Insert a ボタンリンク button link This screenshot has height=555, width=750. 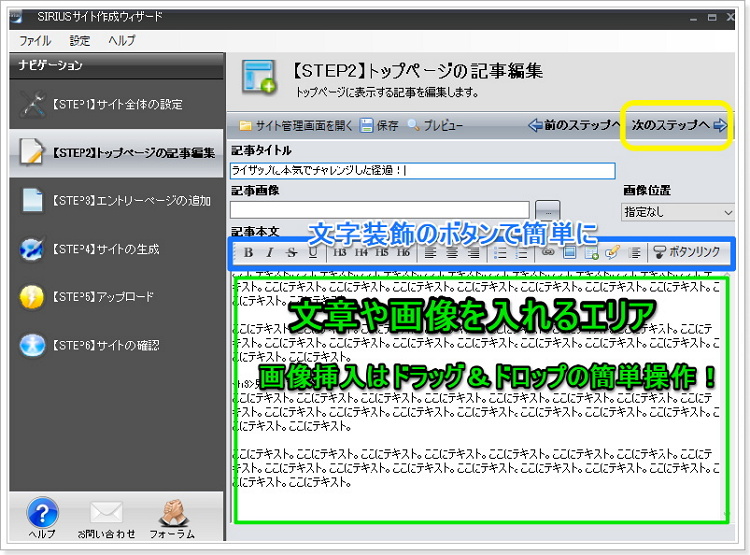coord(686,252)
